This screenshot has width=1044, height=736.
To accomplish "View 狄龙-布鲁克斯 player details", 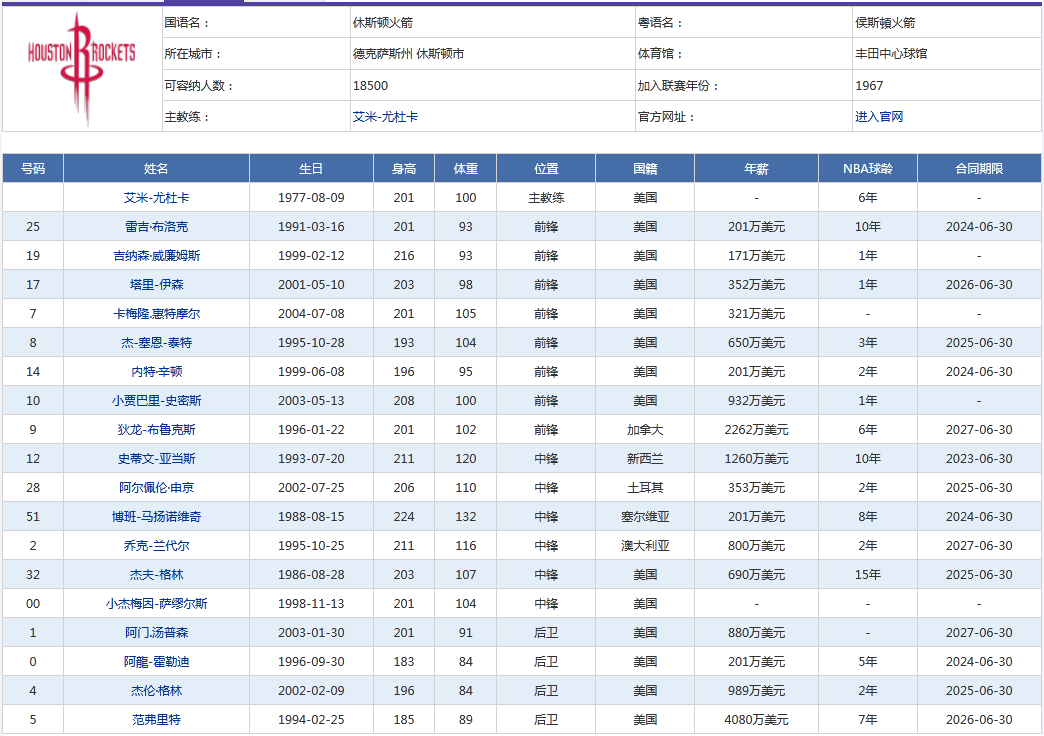I will (156, 430).
